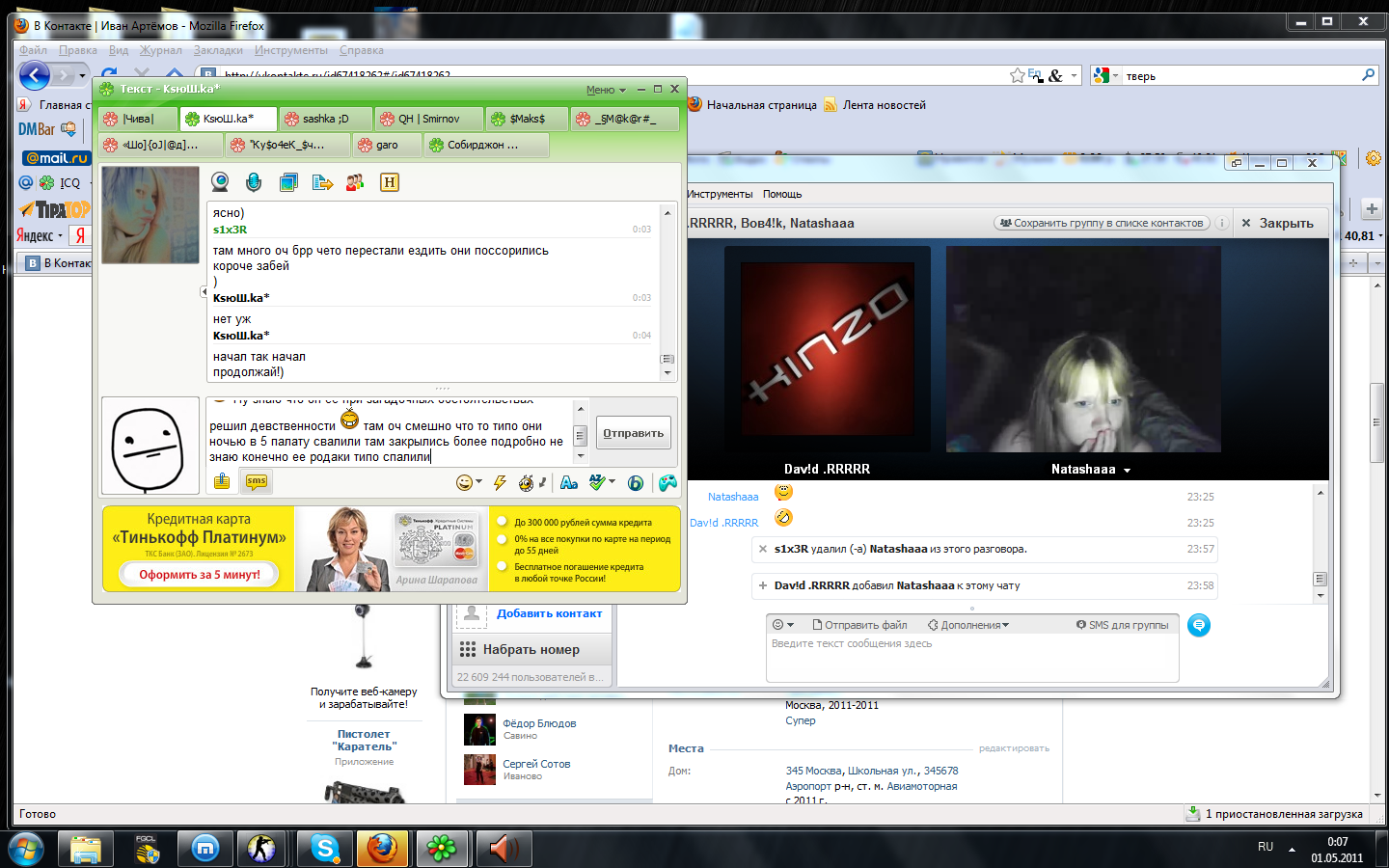Click Добавить контакт in Skype

[x=549, y=613]
